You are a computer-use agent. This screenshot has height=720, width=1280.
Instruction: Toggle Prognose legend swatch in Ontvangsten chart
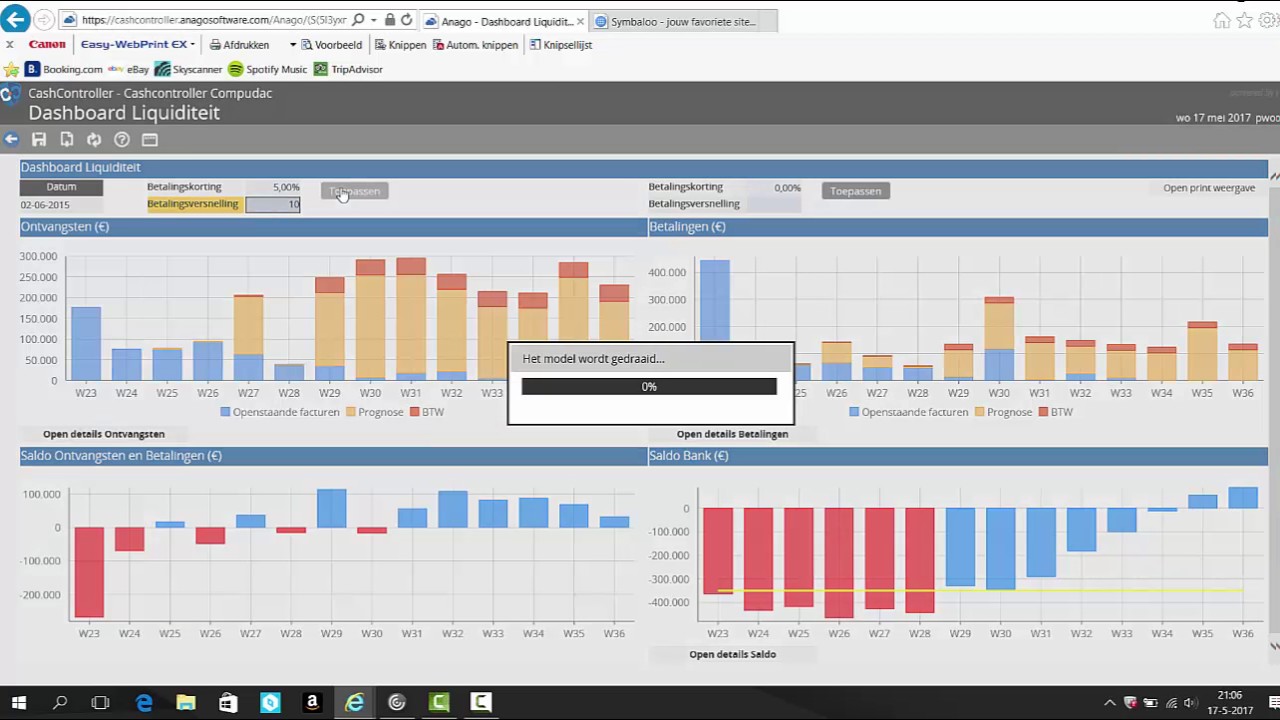pyautogui.click(x=351, y=412)
